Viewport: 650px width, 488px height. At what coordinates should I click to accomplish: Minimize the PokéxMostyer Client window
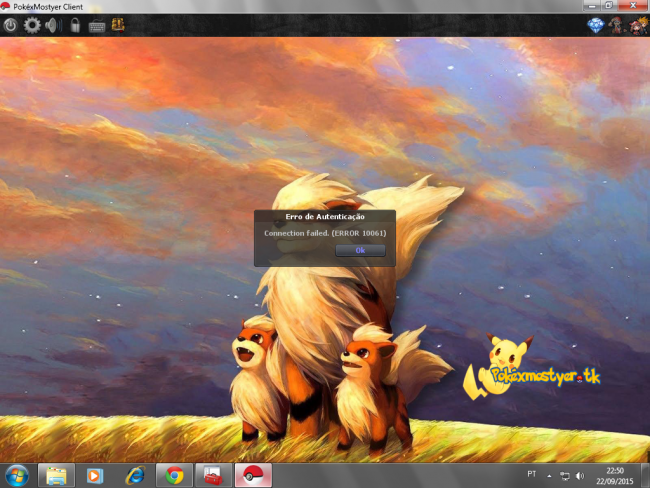click(x=592, y=6)
